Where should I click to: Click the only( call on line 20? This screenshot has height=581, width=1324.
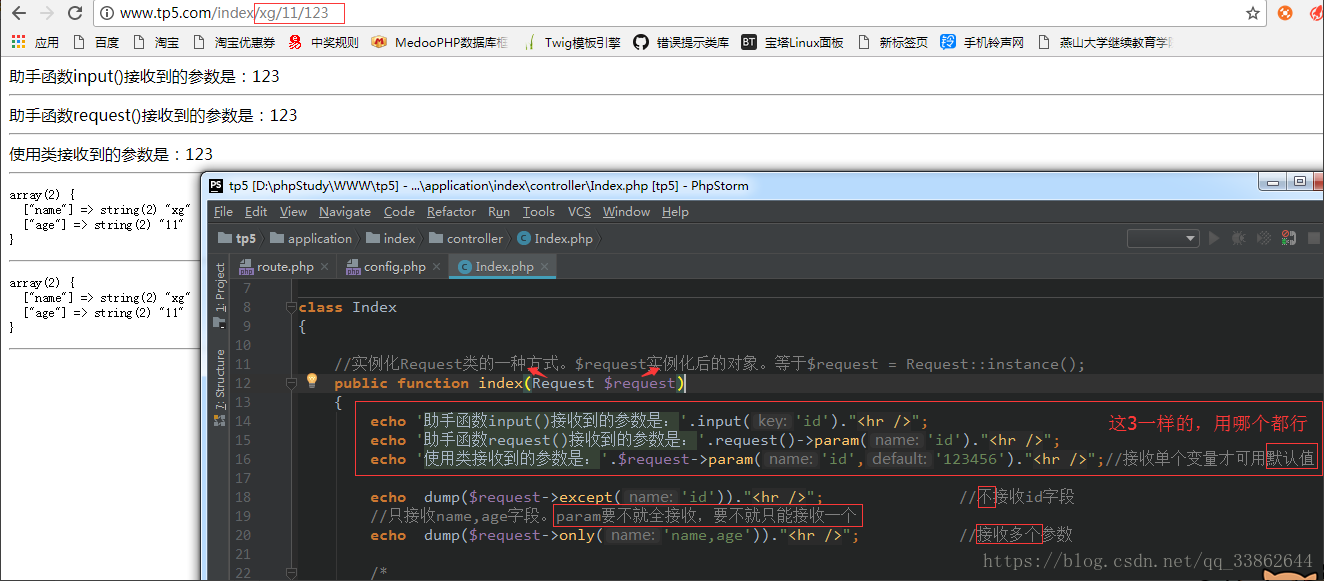click(582, 535)
